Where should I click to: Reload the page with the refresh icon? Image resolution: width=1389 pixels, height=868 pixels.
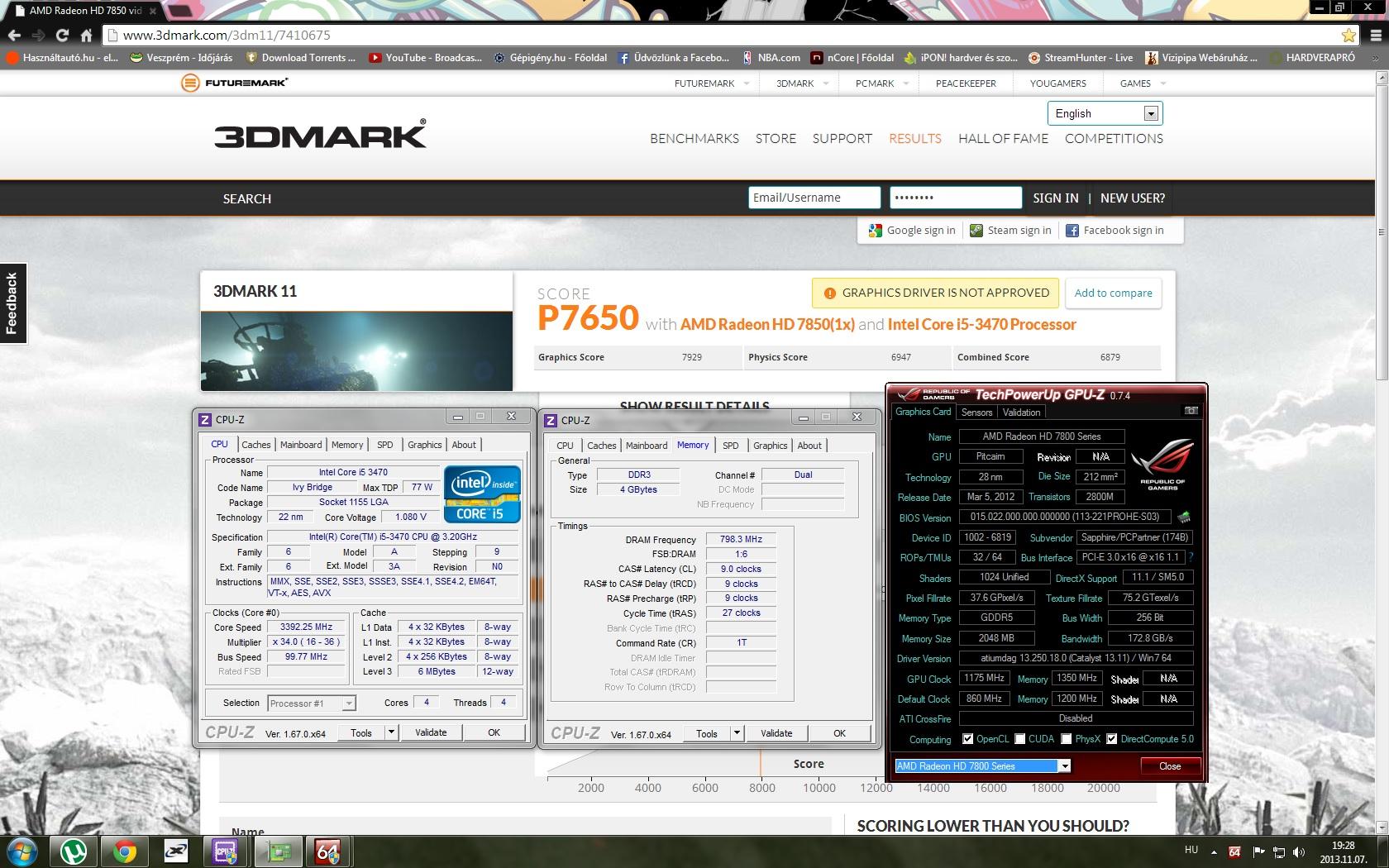click(x=62, y=35)
